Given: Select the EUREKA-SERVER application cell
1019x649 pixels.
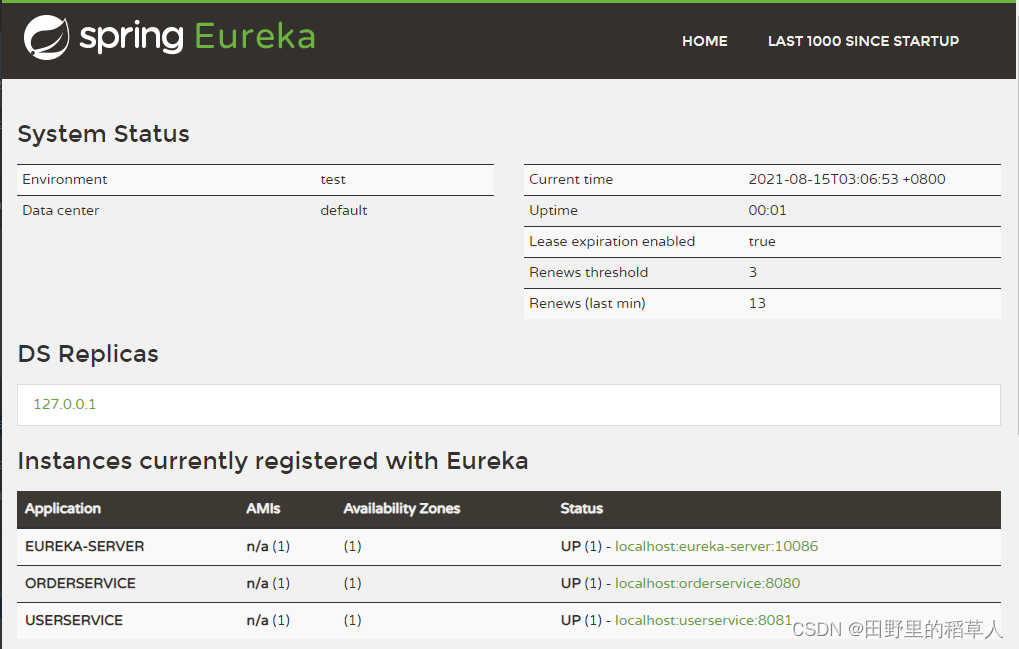Looking at the screenshot, I should [84, 546].
